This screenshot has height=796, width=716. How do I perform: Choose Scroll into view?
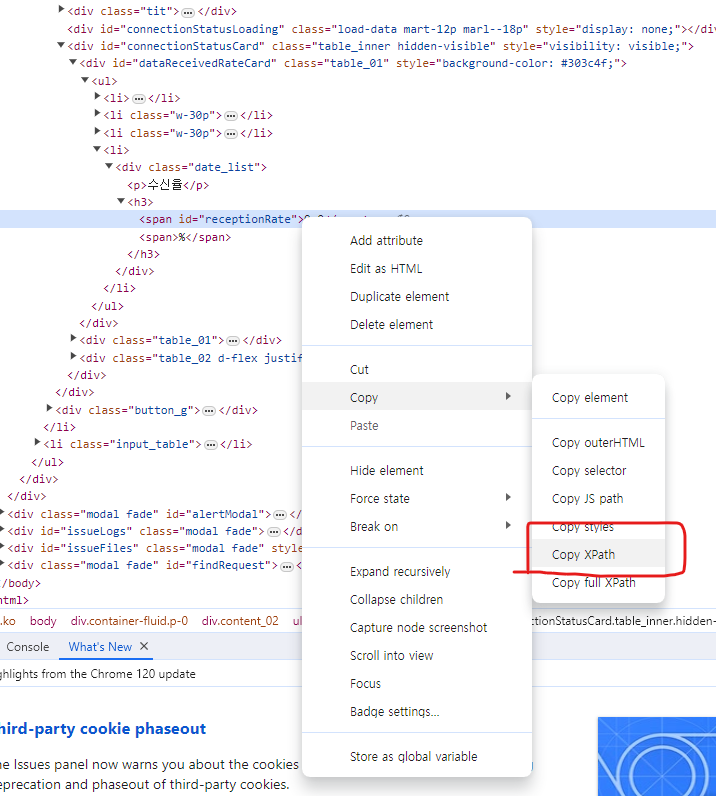pos(416,655)
